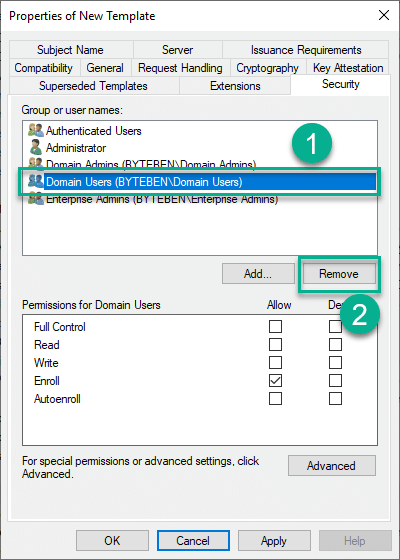Click the Add... button
Image resolution: width=400 pixels, height=560 pixels.
(x=258, y=274)
